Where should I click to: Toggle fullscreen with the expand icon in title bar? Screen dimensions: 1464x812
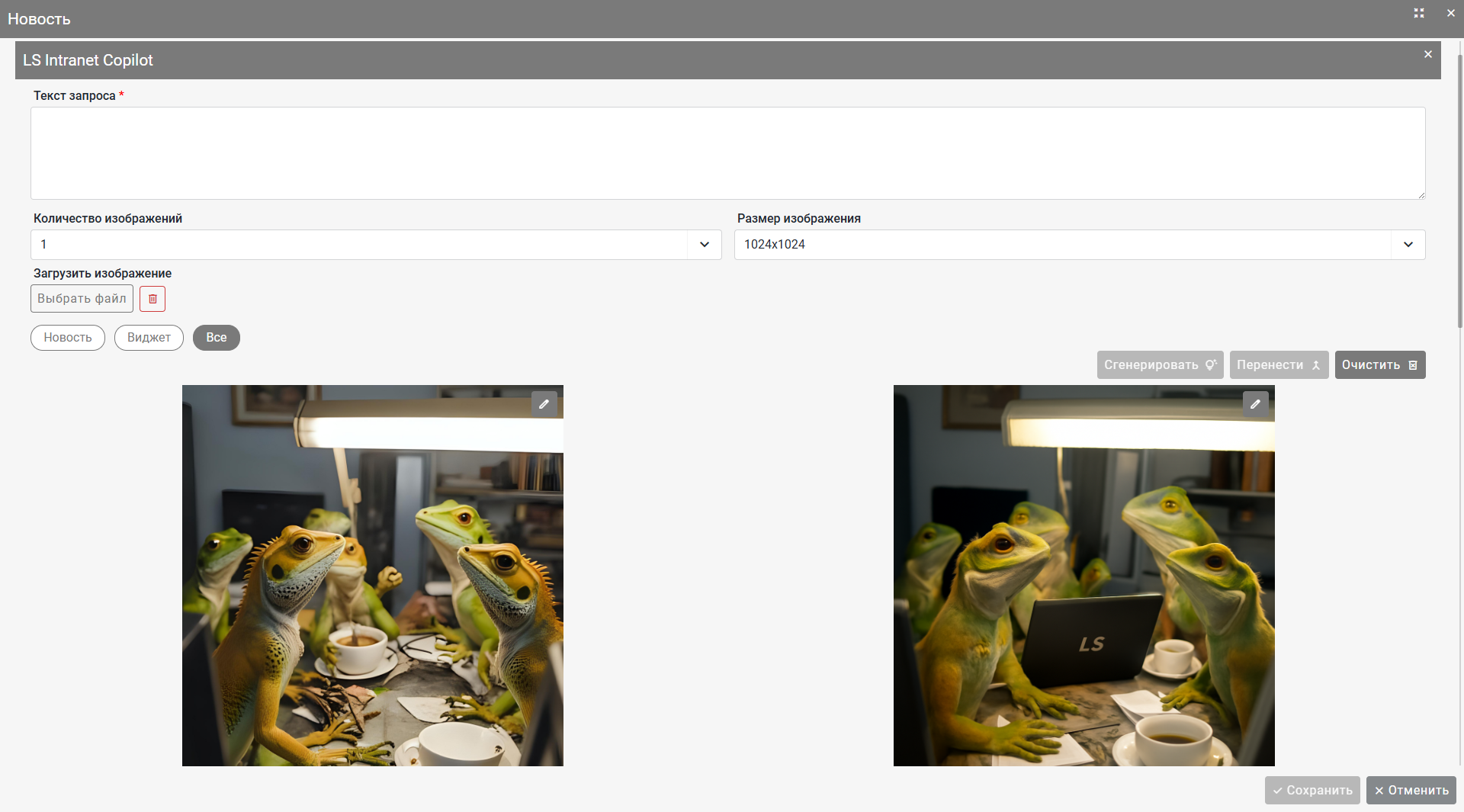pos(1418,14)
